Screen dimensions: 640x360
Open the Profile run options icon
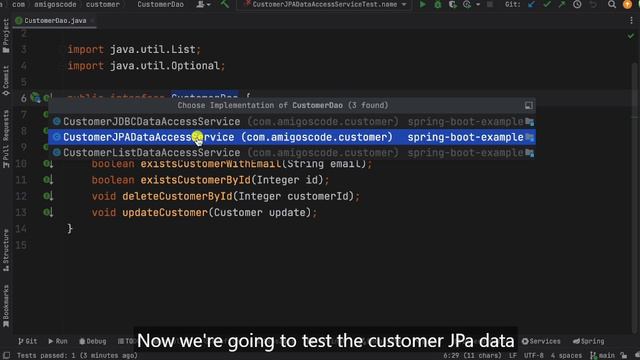(467, 4)
